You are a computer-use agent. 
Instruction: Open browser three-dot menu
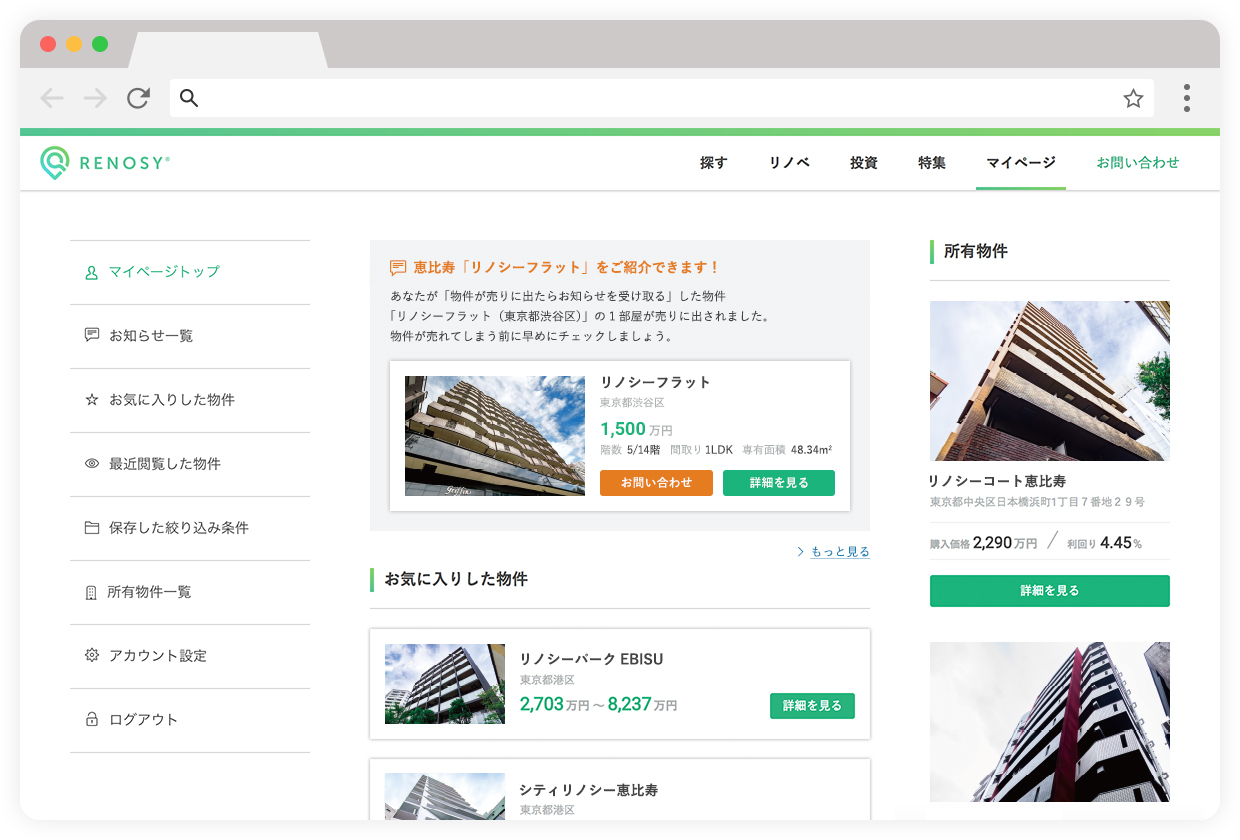(x=1187, y=98)
